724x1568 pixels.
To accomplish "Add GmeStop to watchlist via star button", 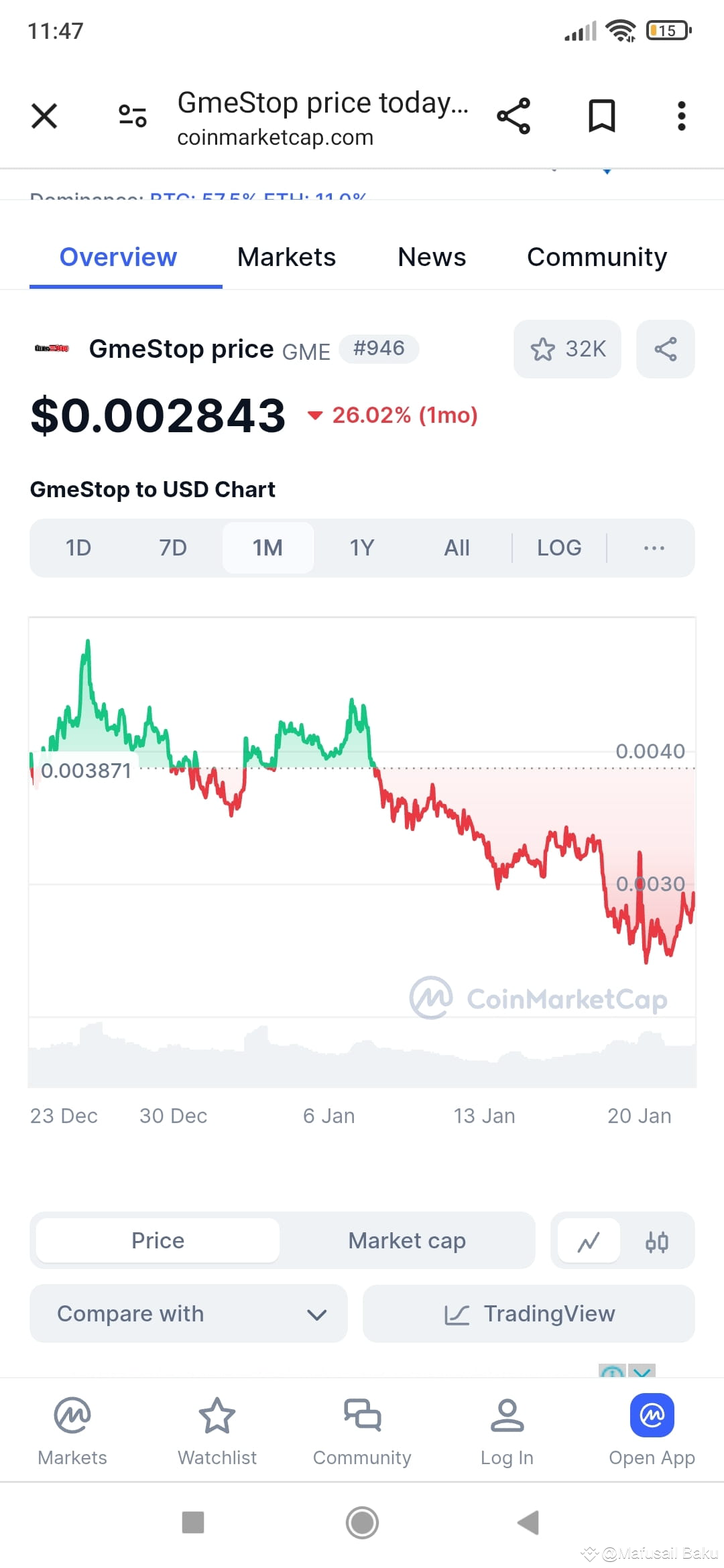I will tap(567, 349).
